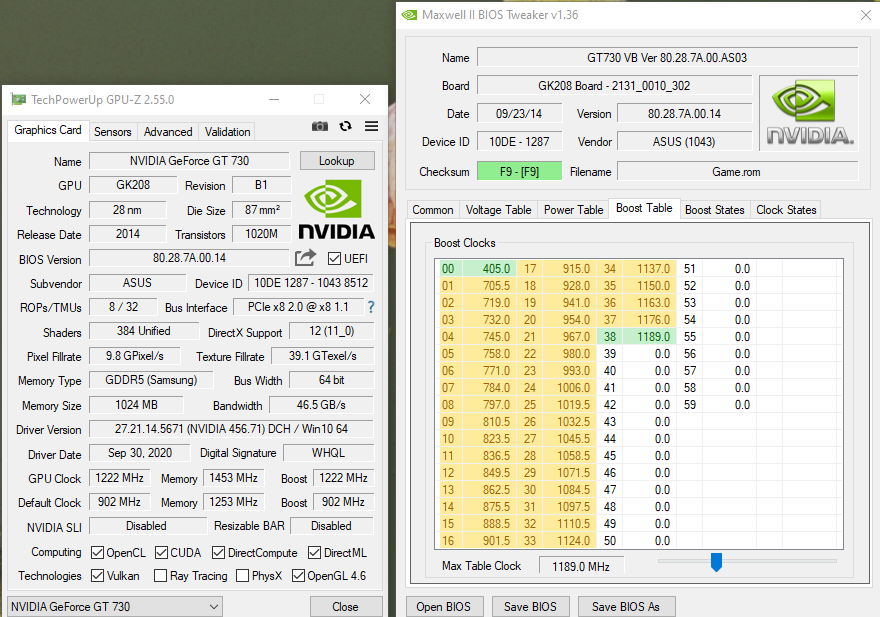Click the Lookup button
The height and width of the screenshot is (617, 880).
[x=337, y=161]
